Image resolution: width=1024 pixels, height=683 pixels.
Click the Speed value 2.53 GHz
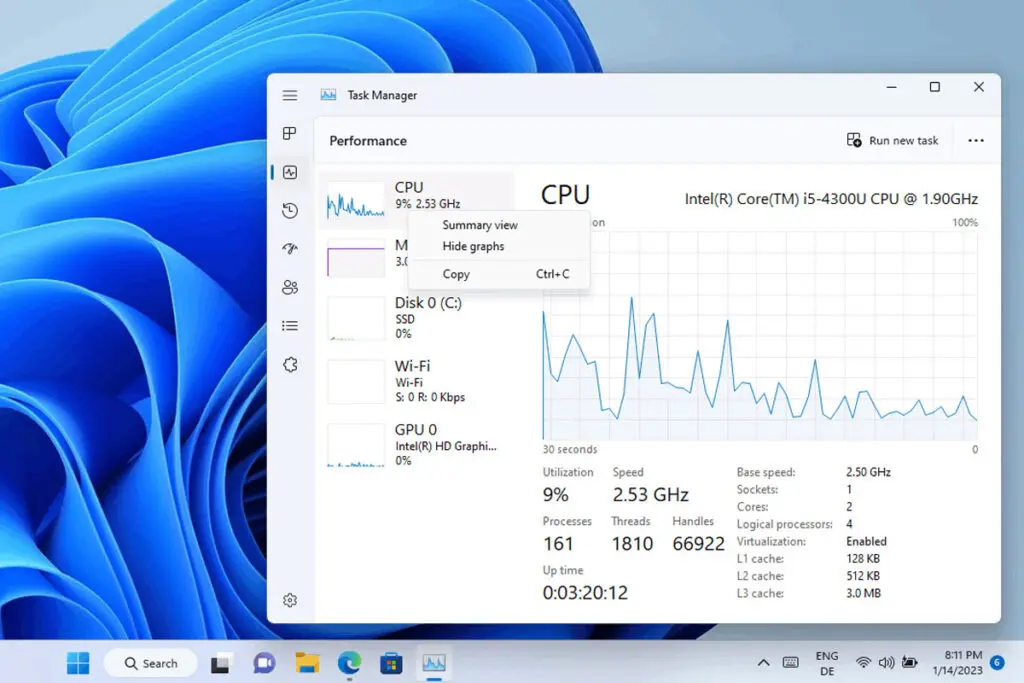650,495
